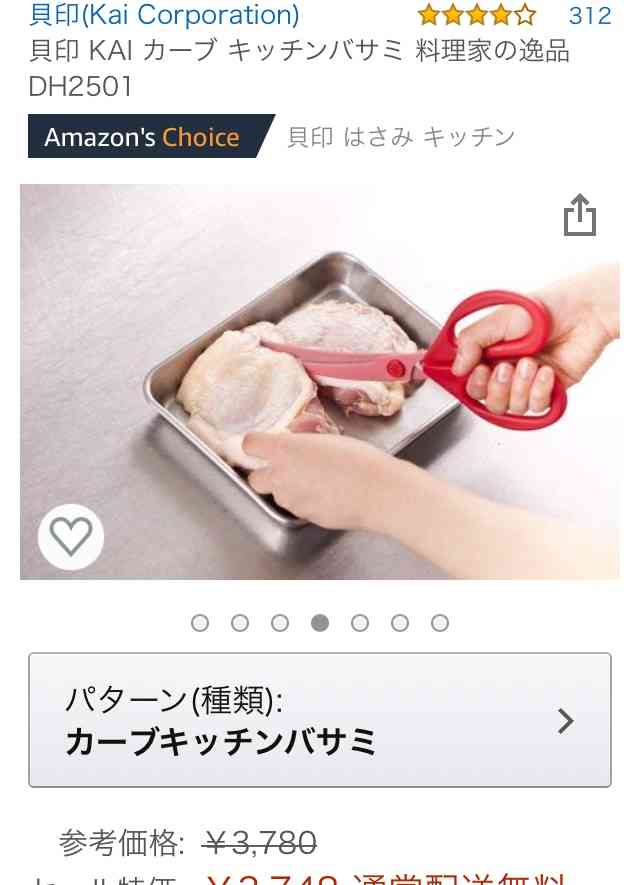Screen dimensions: 628x885
Task: Tap the 参考価格 ¥3,780 reference price
Action: [188, 843]
